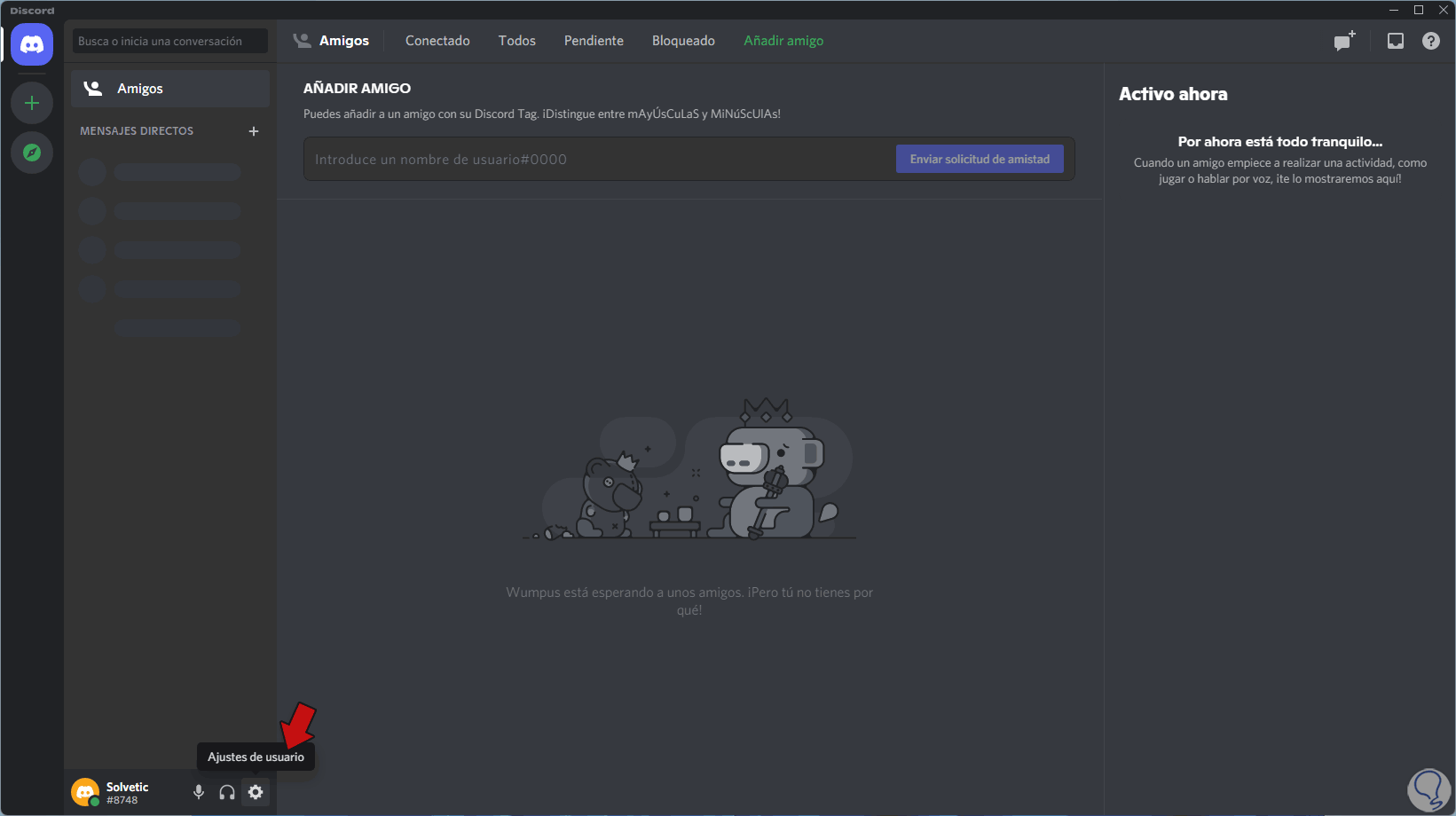This screenshot has width=1456, height=816.
Task: Open the inbox icon
Action: click(x=1396, y=41)
